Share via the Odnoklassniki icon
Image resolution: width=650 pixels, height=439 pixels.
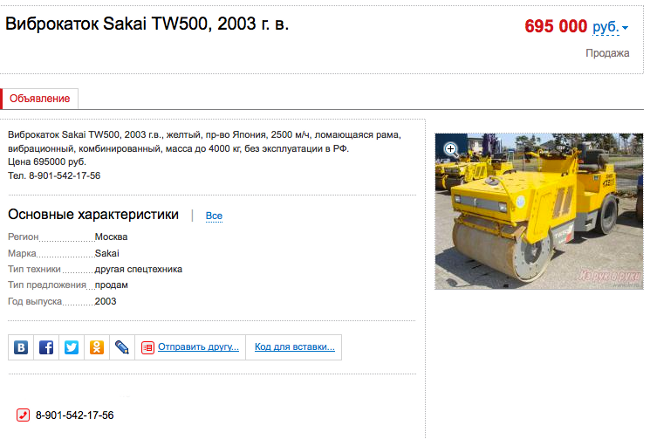click(x=97, y=347)
